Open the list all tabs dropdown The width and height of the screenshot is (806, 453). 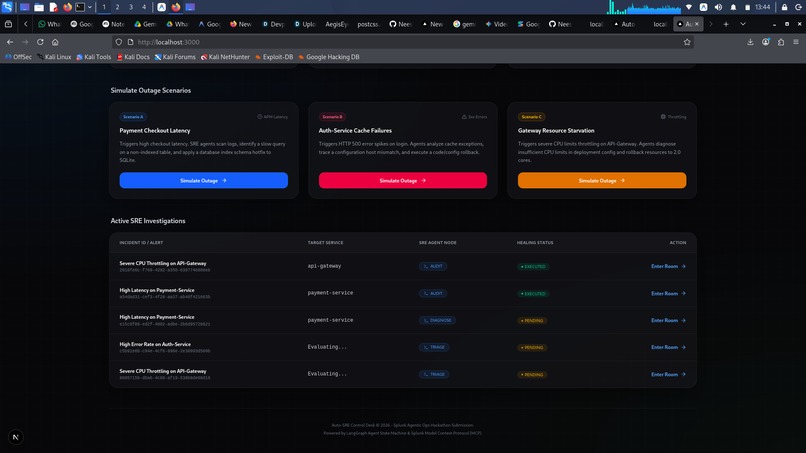[x=743, y=24]
